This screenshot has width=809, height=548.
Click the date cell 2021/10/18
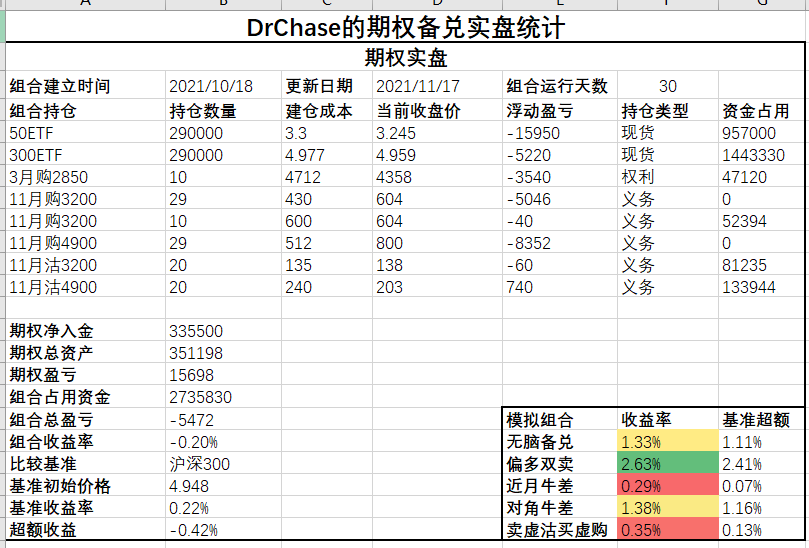pyautogui.click(x=223, y=86)
